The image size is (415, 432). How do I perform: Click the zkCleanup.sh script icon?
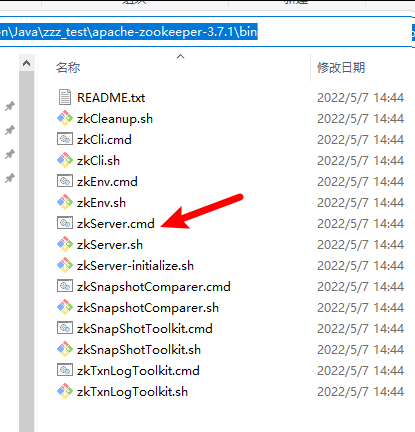(65, 118)
